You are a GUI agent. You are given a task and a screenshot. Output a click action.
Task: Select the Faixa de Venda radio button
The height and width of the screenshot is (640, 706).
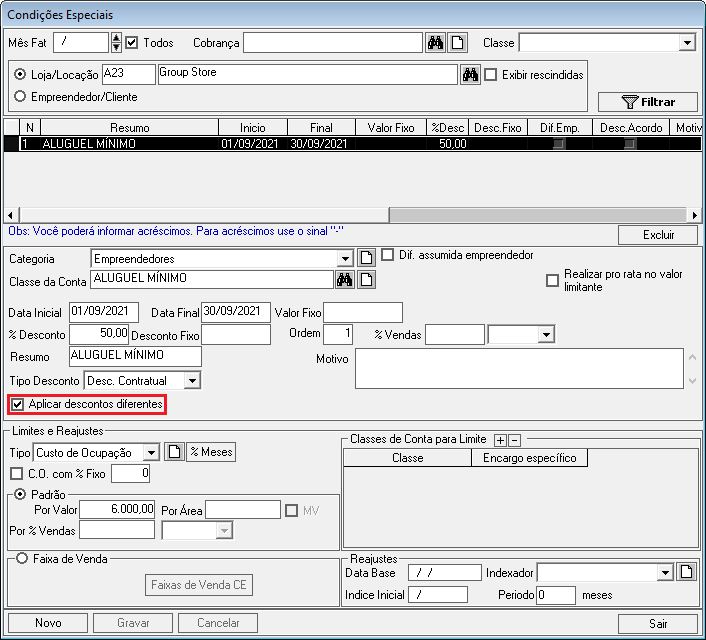(x=22, y=558)
